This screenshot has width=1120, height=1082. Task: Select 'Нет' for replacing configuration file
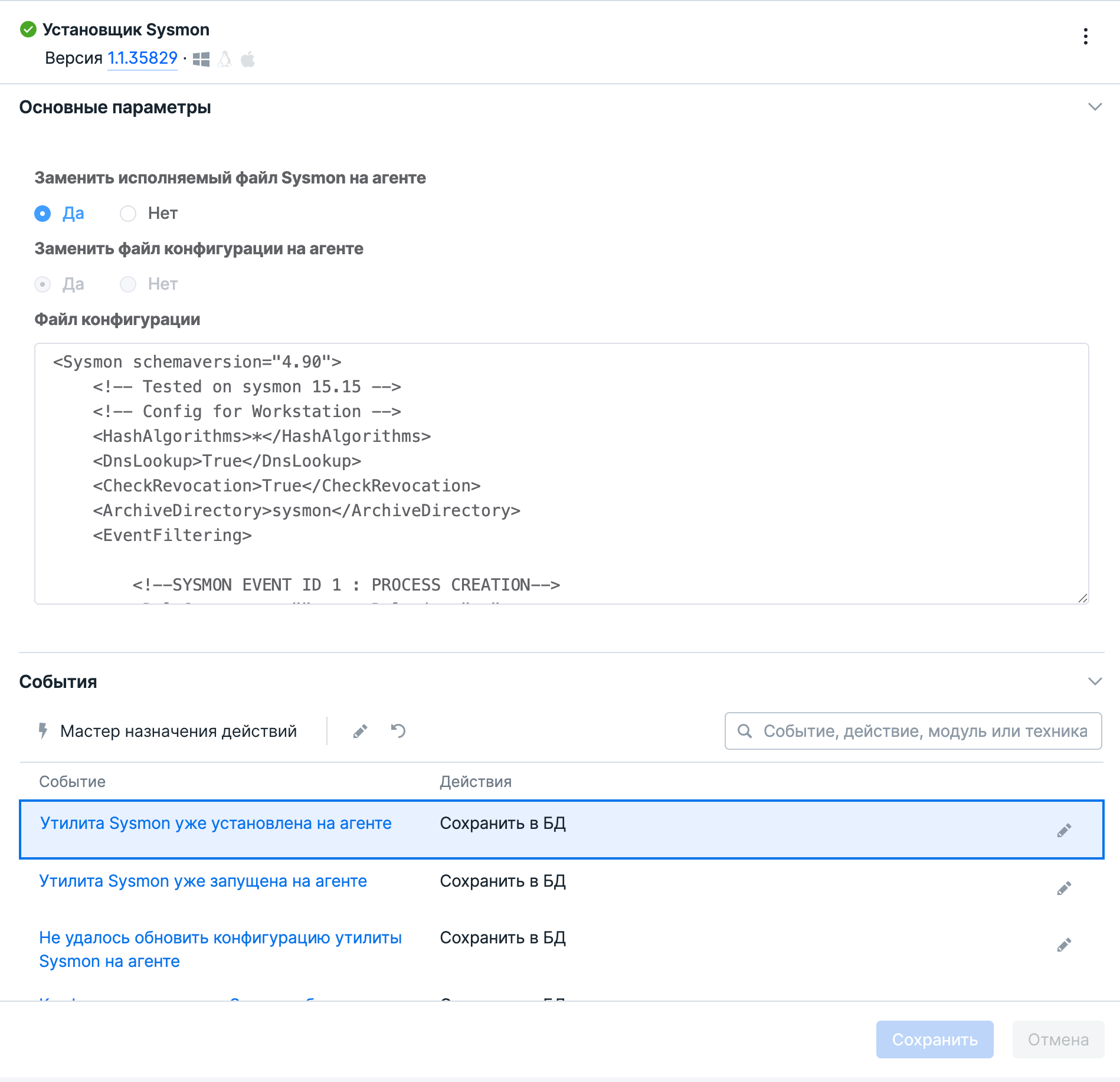pos(128,284)
